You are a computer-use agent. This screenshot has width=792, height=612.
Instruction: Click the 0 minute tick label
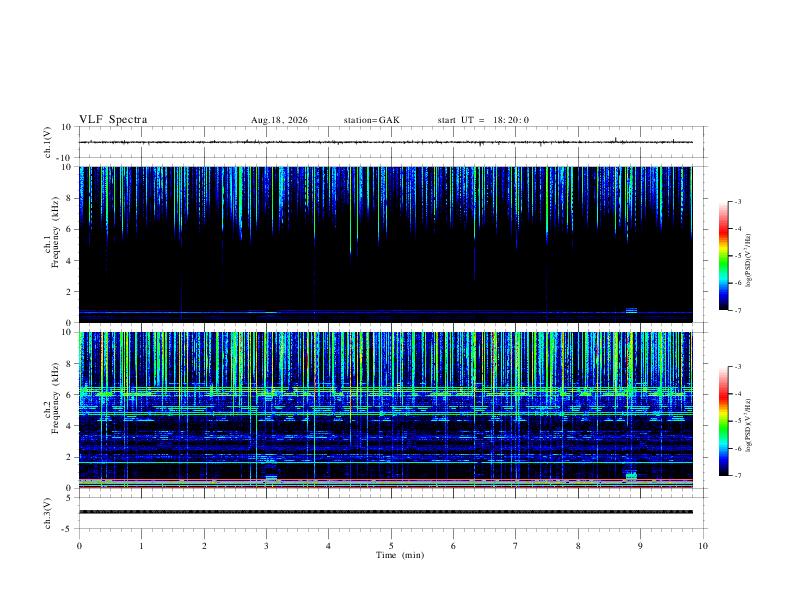click(79, 546)
